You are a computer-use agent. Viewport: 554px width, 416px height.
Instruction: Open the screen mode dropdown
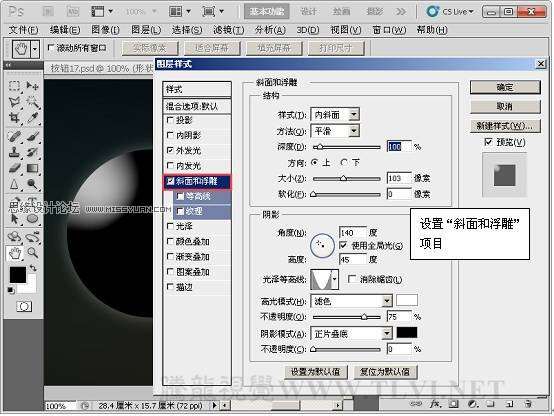(x=213, y=12)
